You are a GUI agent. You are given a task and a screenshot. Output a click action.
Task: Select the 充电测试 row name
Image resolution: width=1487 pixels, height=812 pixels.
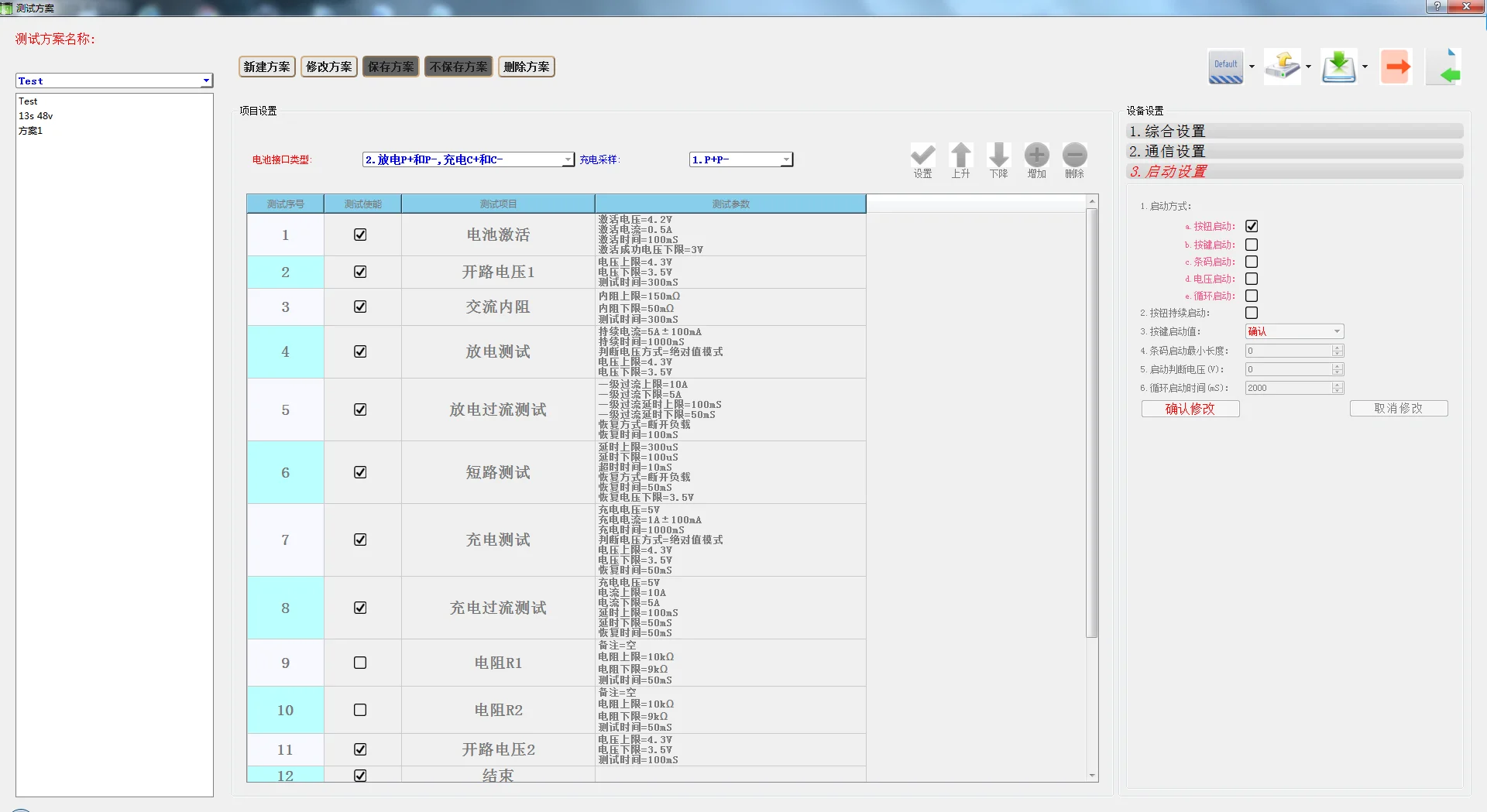[498, 540]
